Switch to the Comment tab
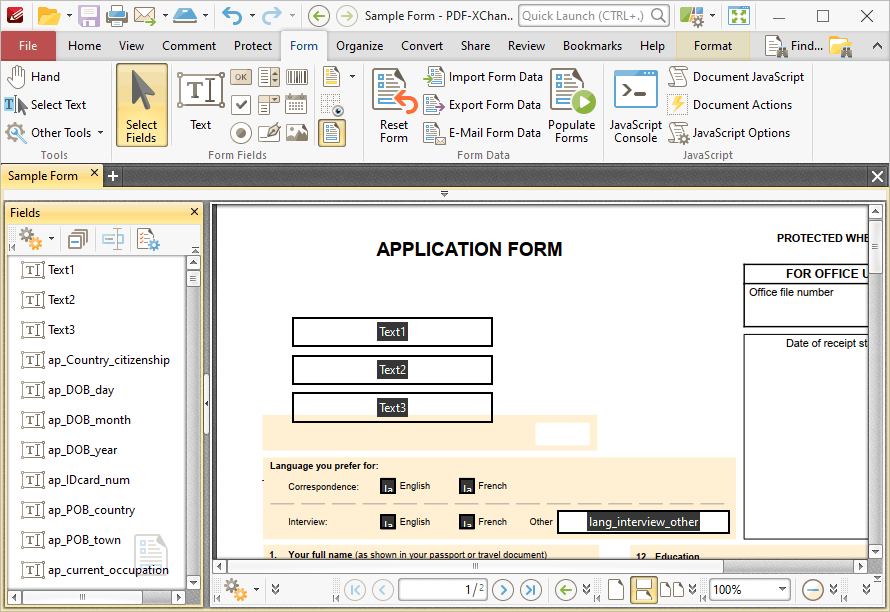This screenshot has height=612, width=890. [189, 46]
